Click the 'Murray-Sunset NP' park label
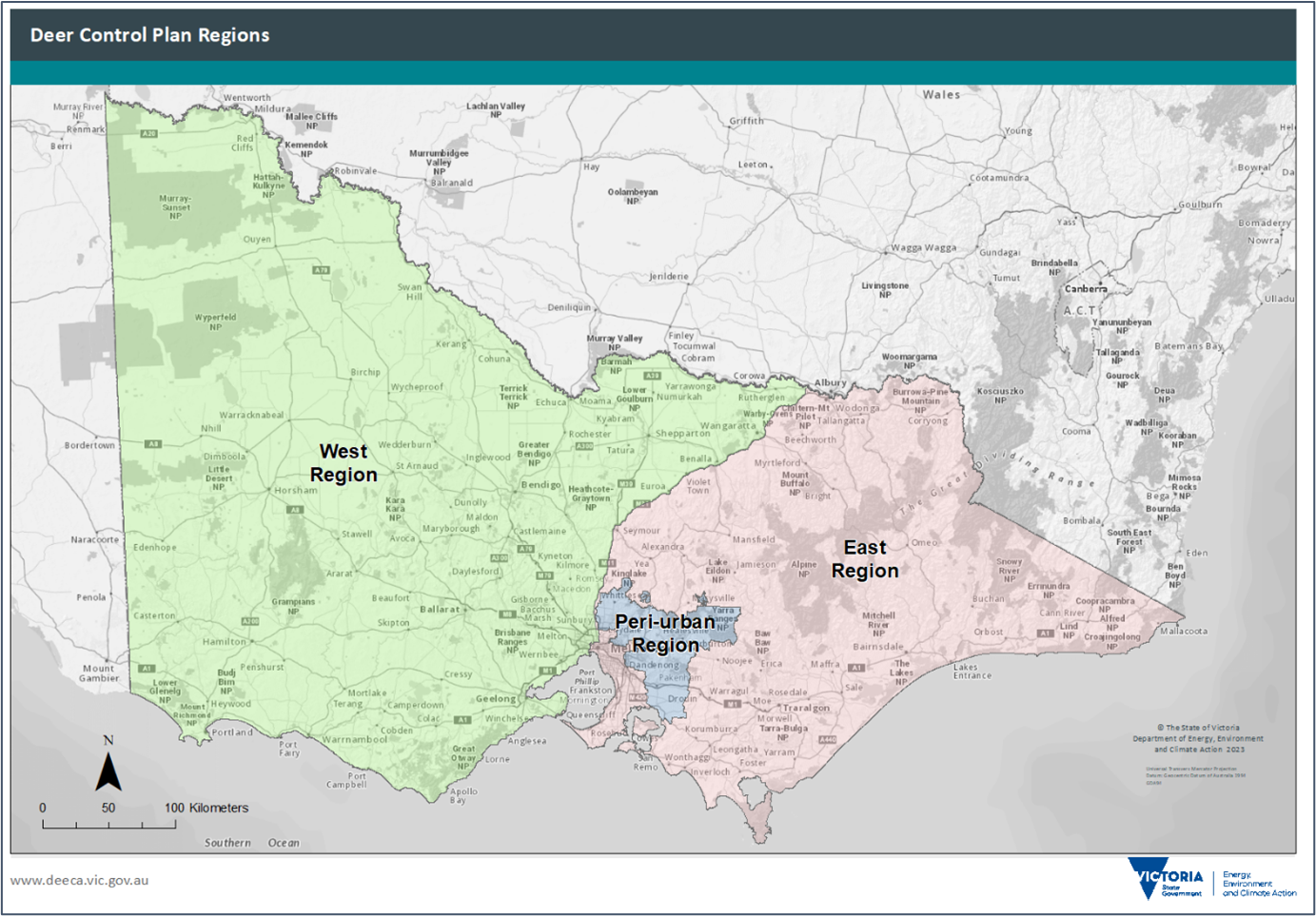 175,207
